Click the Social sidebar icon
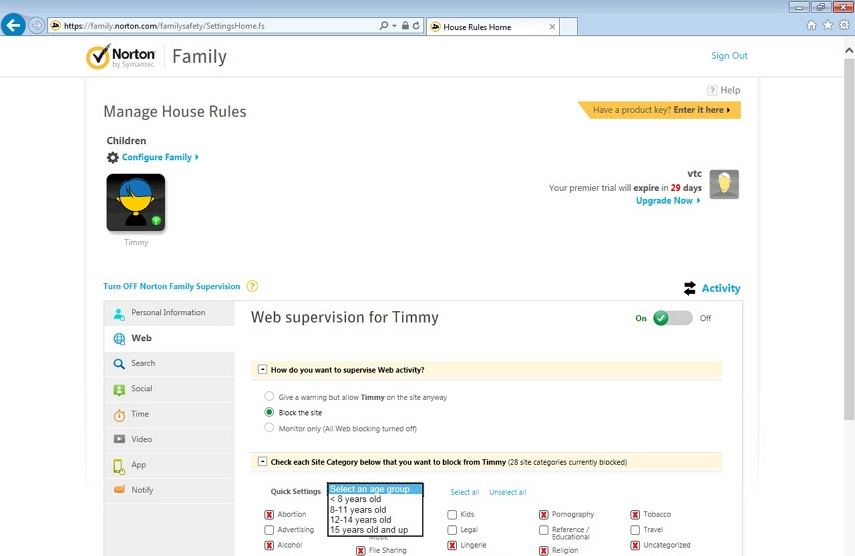The image size is (855, 556). [119, 389]
